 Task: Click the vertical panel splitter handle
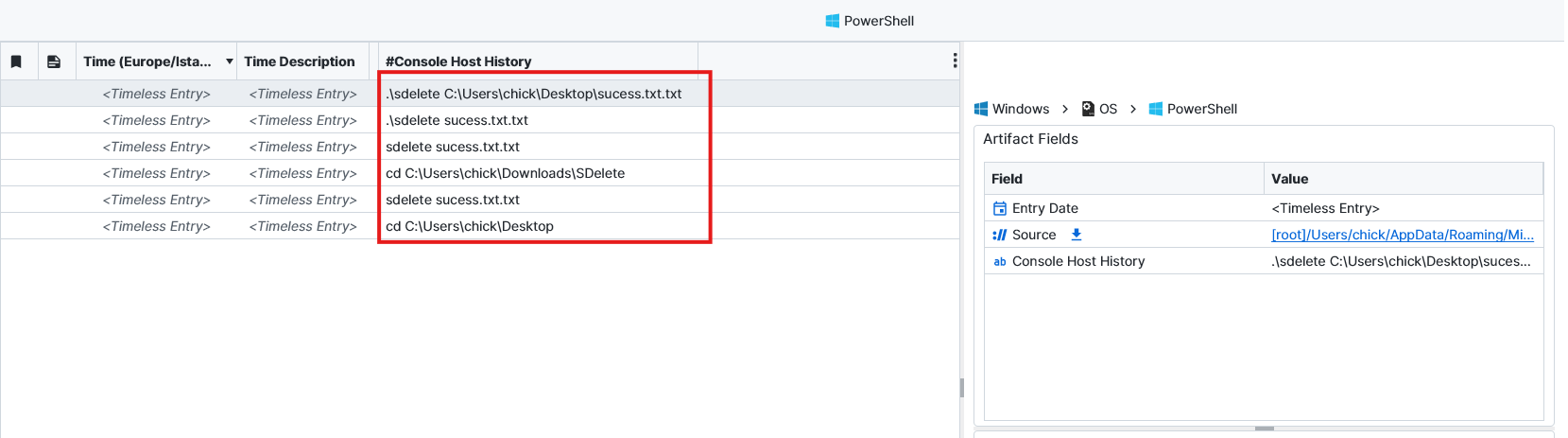click(961, 387)
